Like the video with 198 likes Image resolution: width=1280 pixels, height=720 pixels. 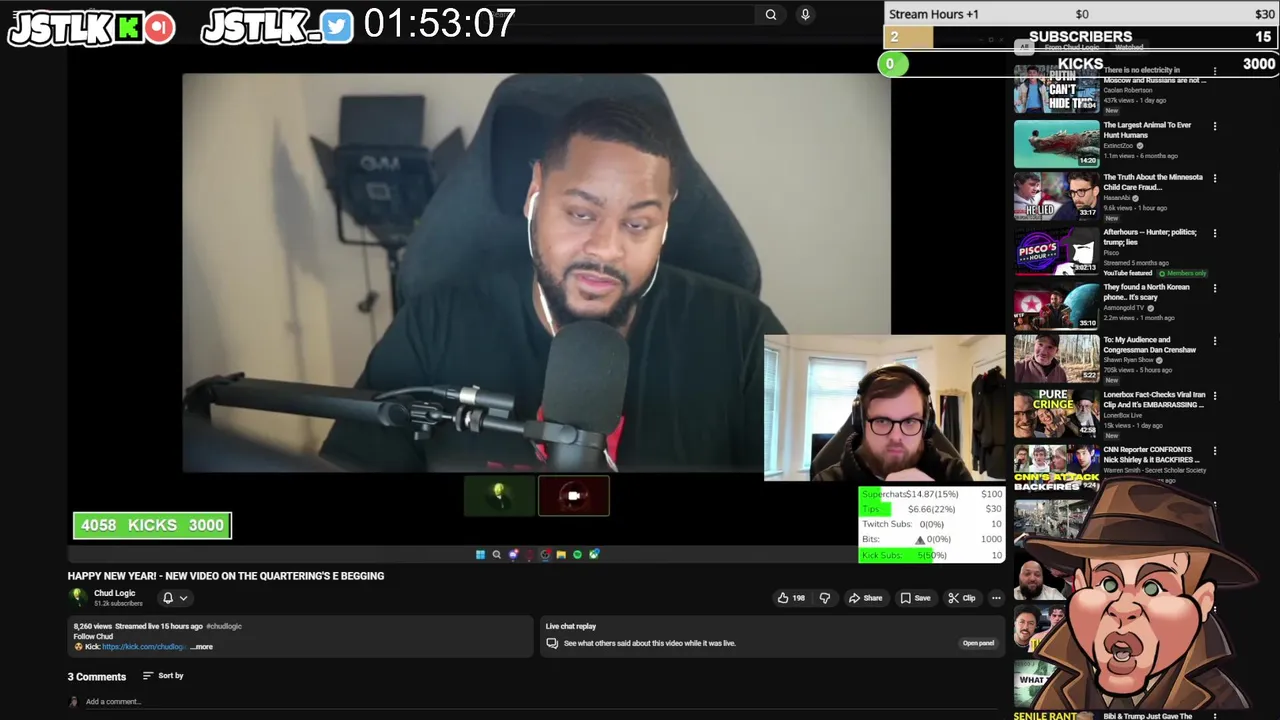791,598
